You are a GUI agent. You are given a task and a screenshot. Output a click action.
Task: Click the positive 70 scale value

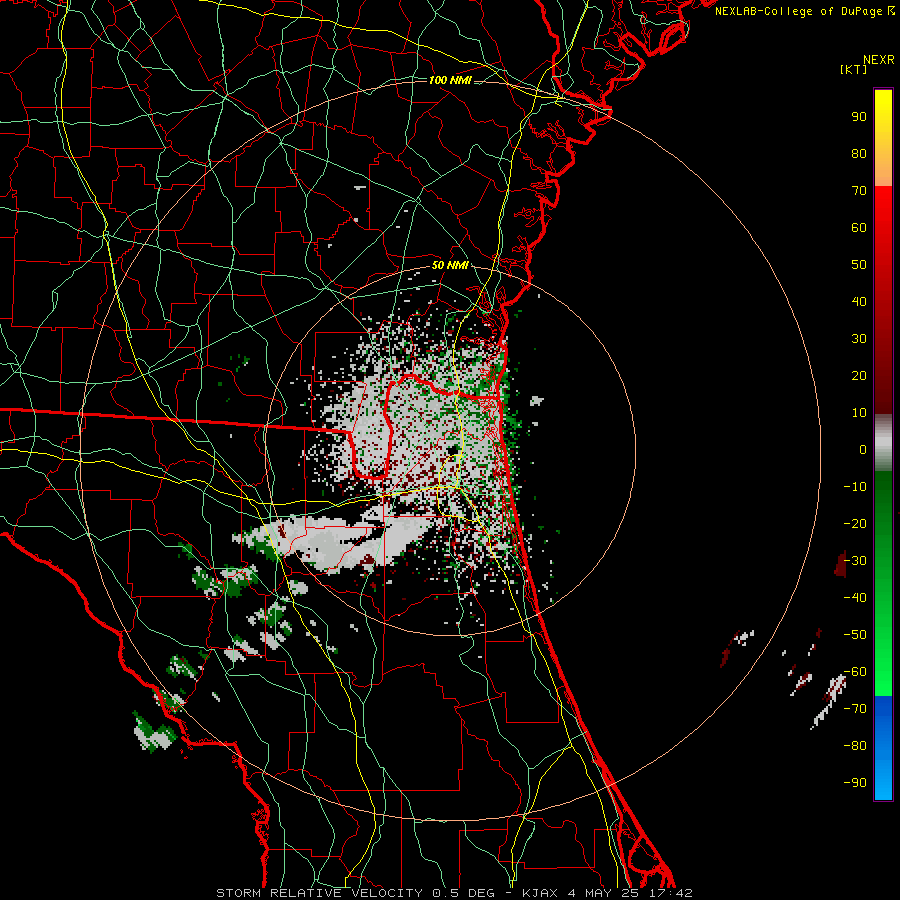tap(859, 191)
